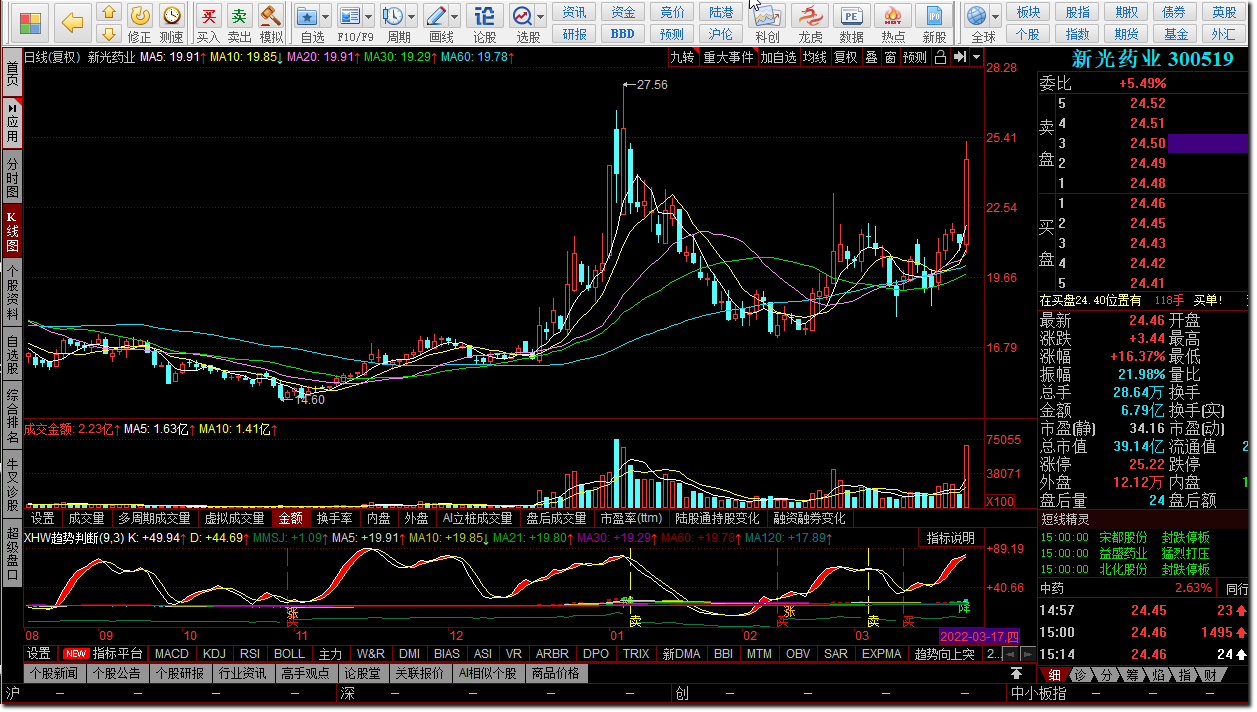
Task: Select the 诊 tab in right panel
Action: point(1081,675)
